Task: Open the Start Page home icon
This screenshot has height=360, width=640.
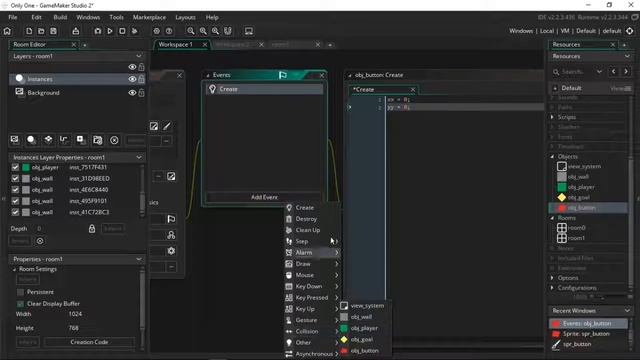Action: point(7,31)
